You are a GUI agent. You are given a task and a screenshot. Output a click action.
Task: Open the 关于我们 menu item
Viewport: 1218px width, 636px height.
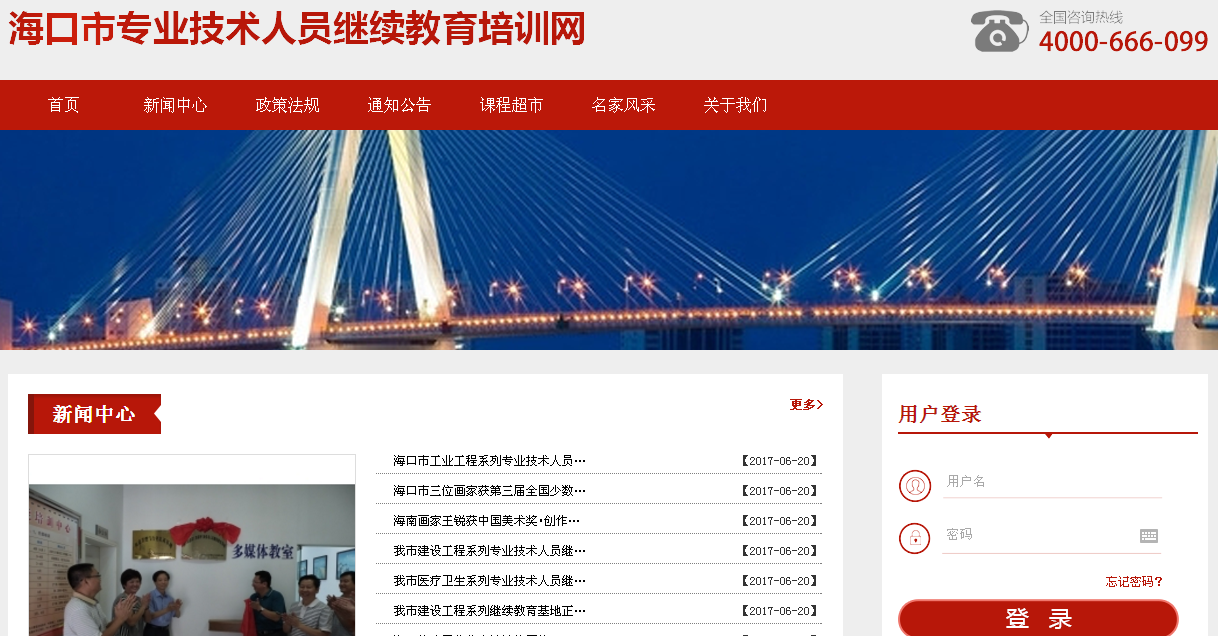pos(736,105)
